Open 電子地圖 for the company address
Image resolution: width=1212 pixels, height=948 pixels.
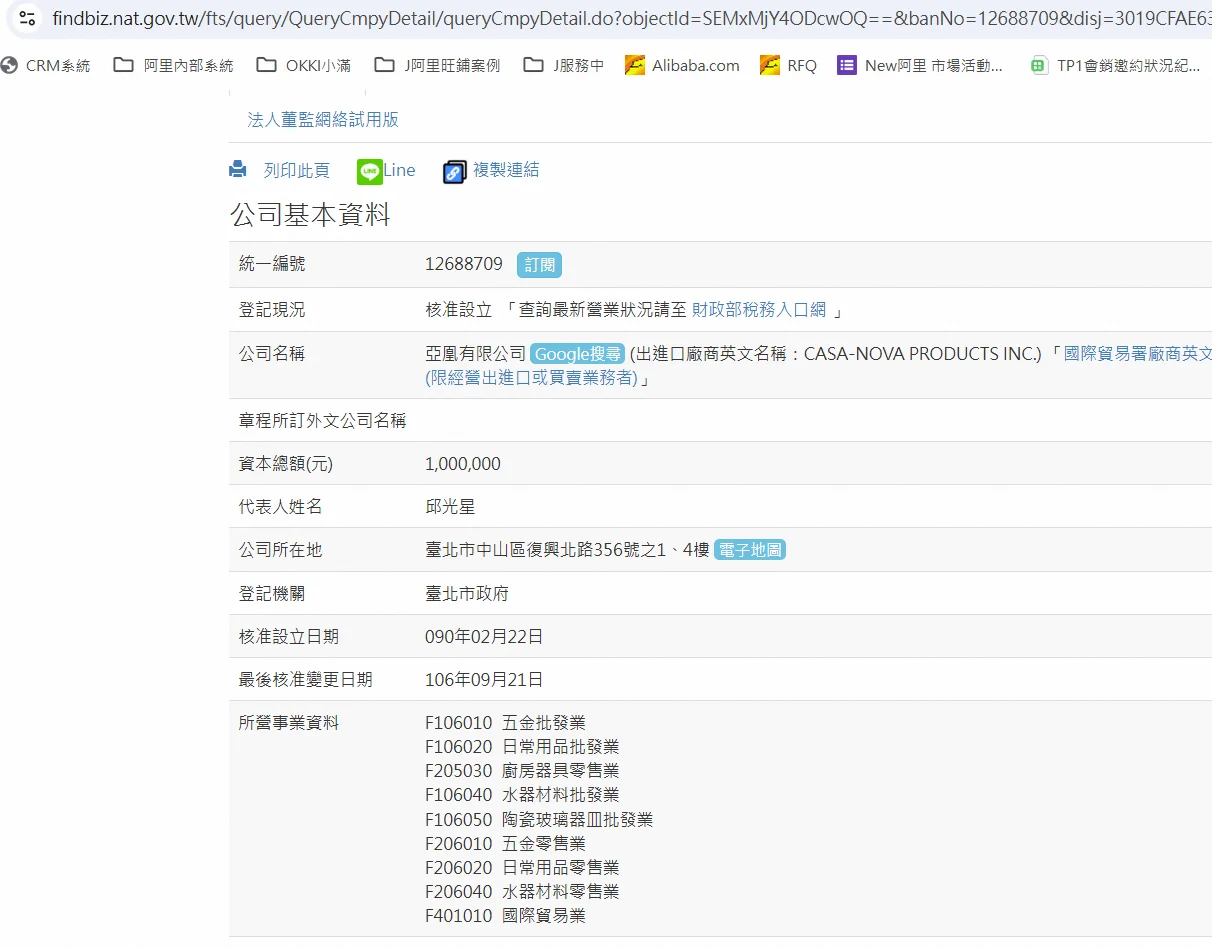[749, 550]
